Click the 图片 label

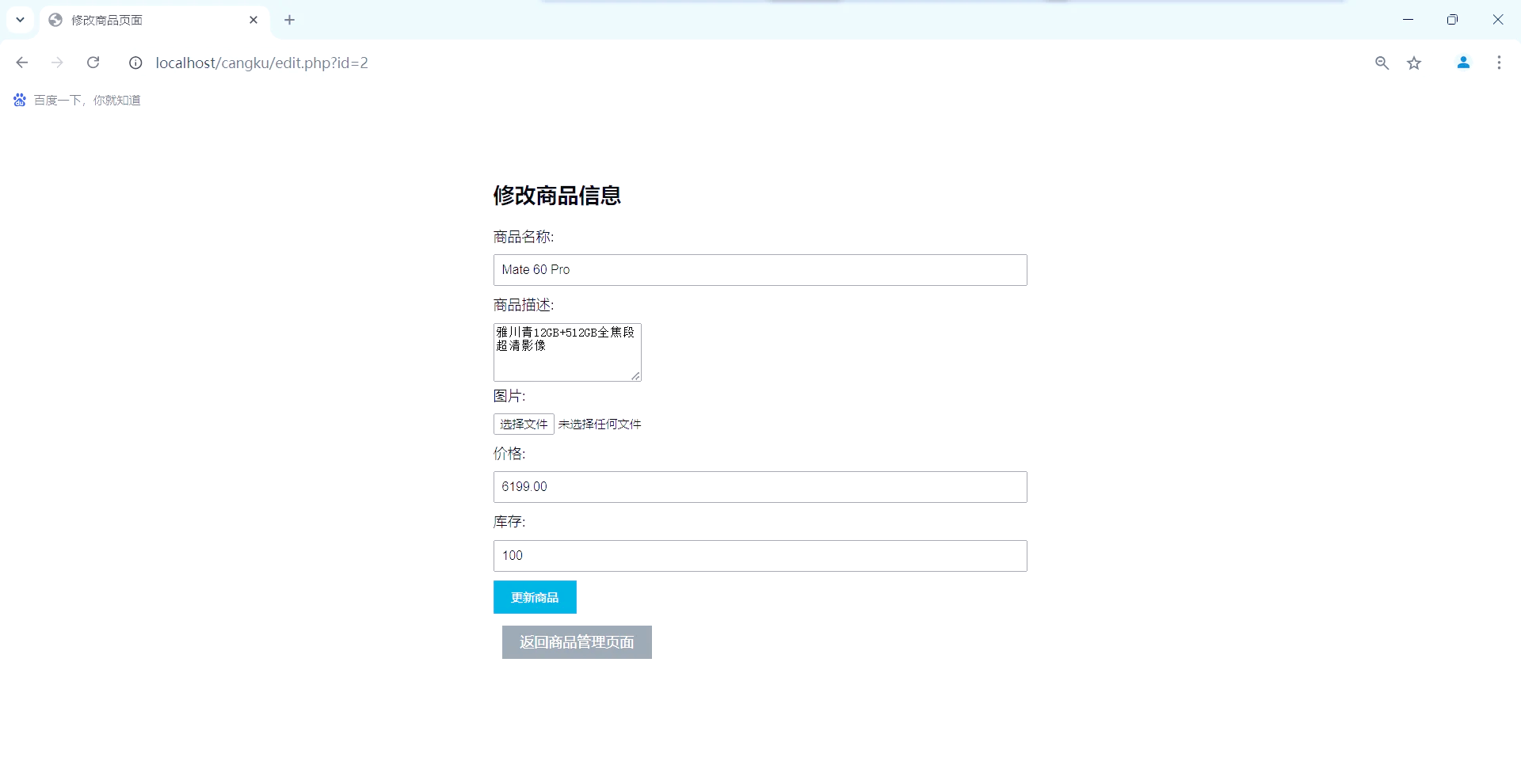pos(509,396)
